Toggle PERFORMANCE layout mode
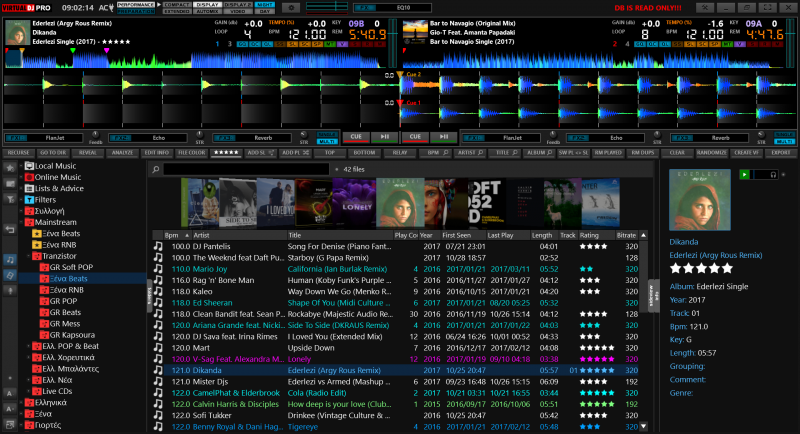 (x=136, y=5)
